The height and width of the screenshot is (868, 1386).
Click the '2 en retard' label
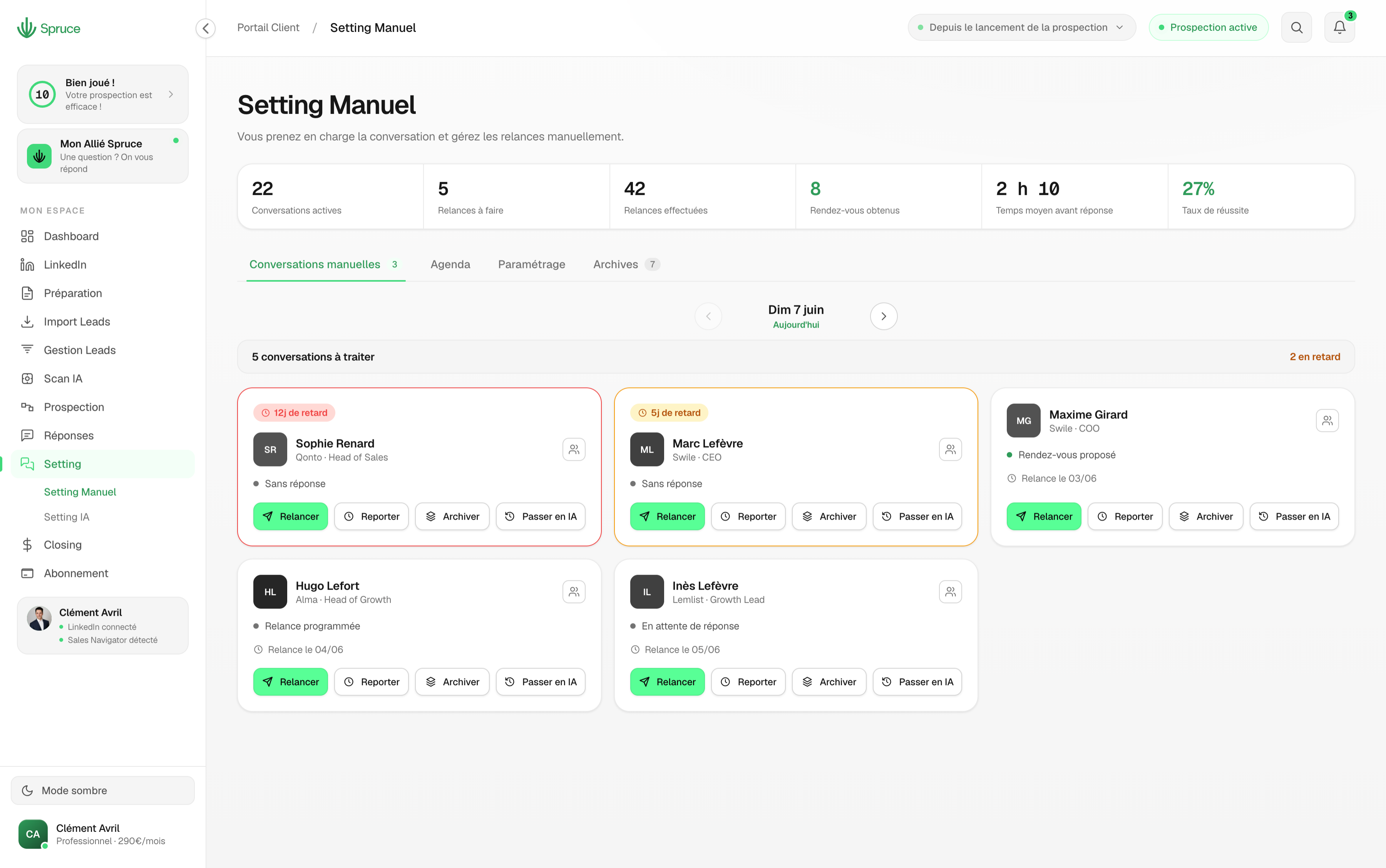point(1315,357)
